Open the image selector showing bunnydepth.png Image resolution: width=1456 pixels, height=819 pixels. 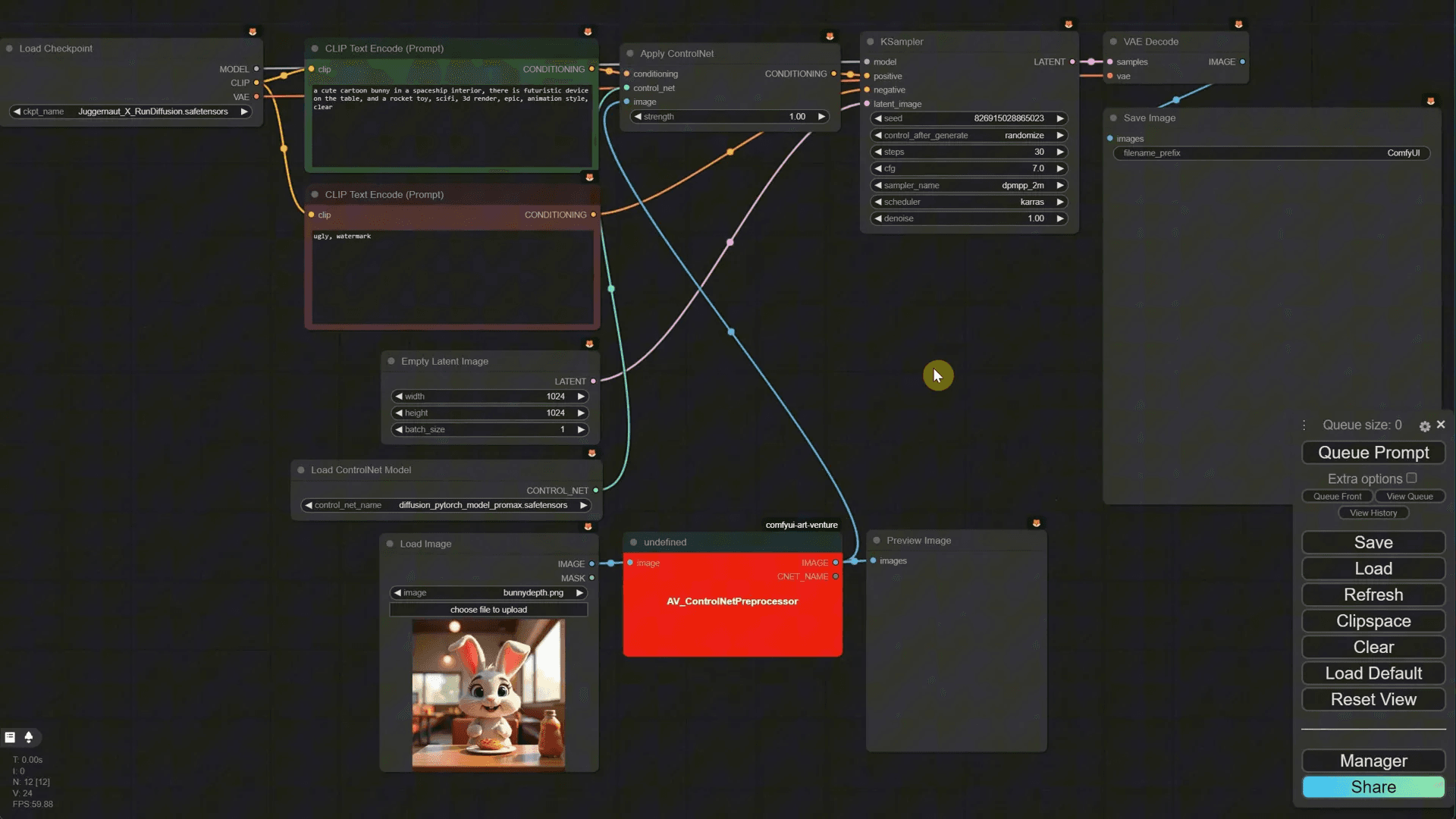coord(488,593)
